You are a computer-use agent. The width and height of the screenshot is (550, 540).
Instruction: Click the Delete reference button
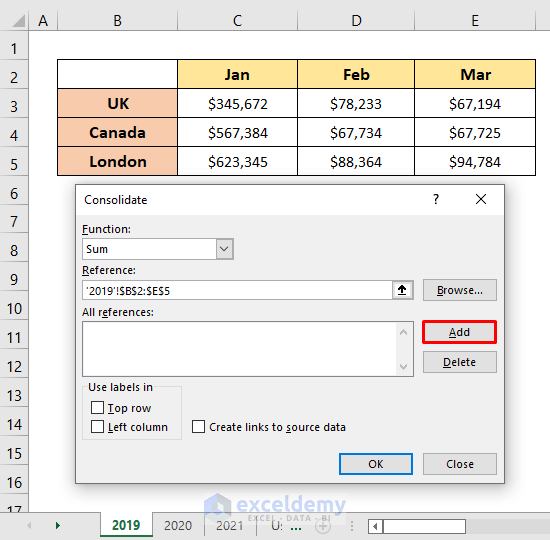460,362
